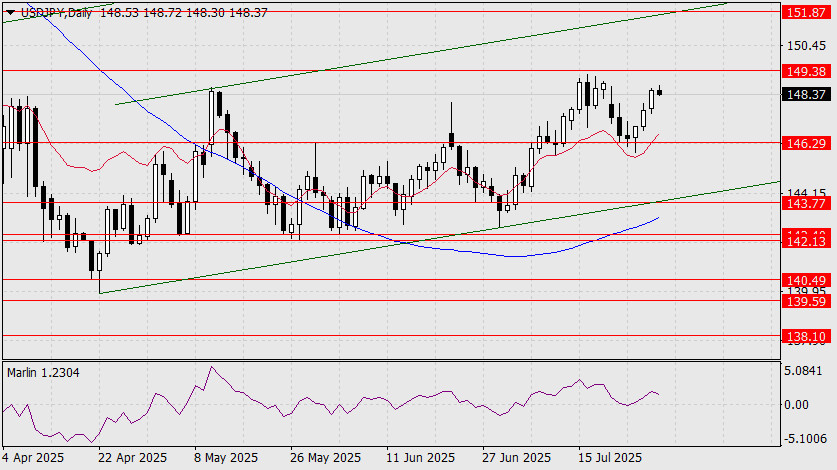Viewport: 837px width, 470px height.
Task: Select the 143.77 level label
Action: [806, 203]
